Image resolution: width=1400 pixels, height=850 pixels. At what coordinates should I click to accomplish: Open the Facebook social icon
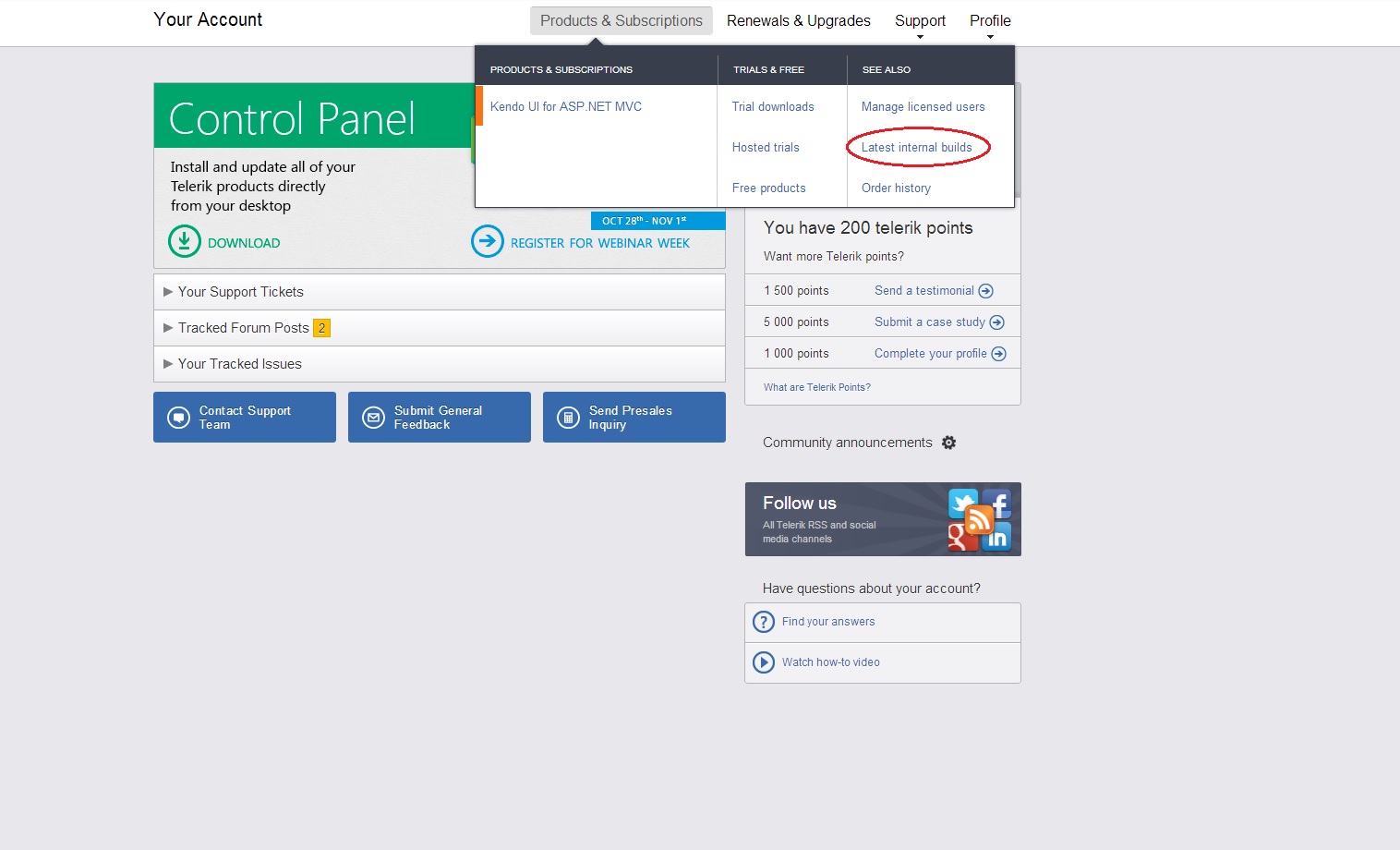996,503
